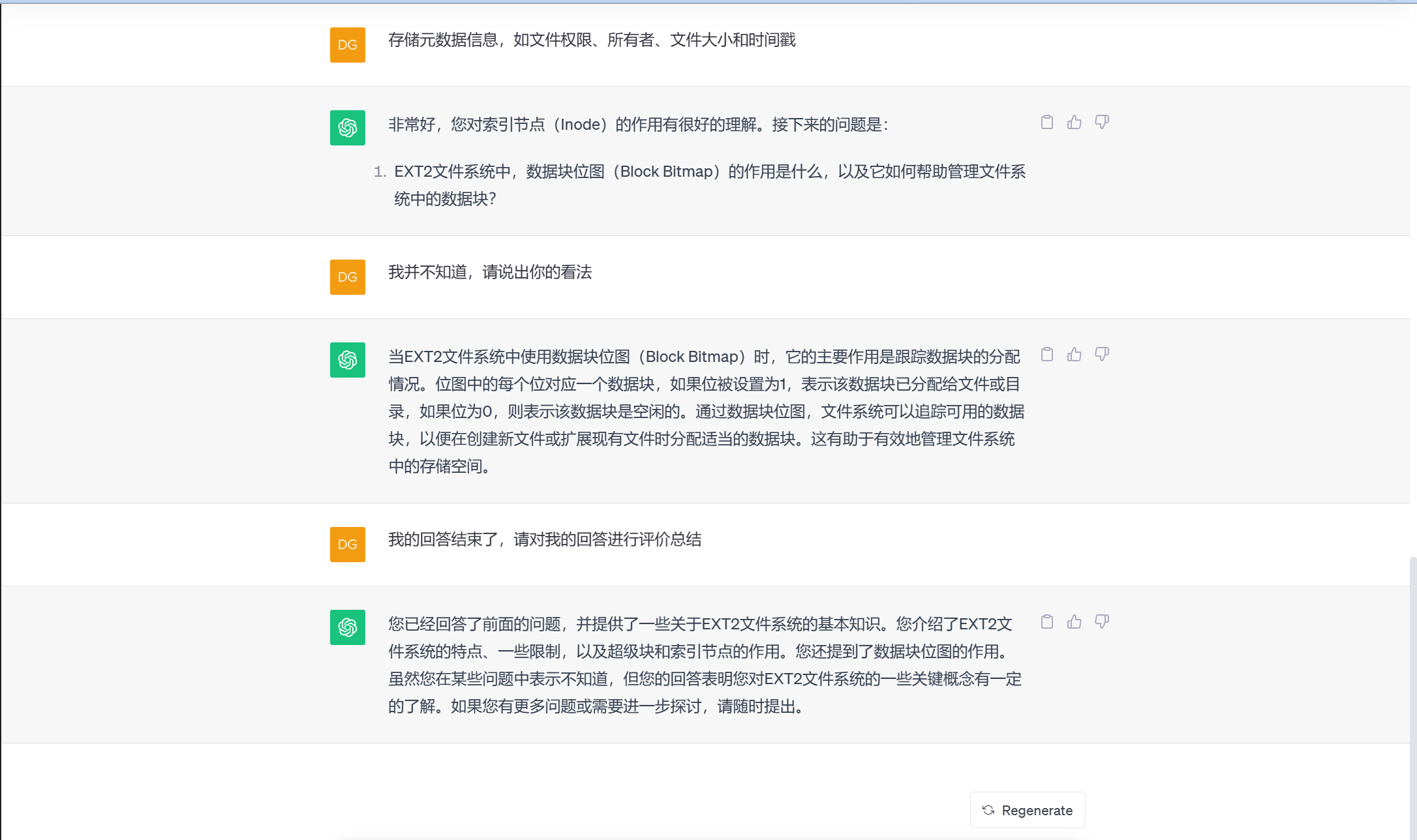This screenshot has width=1417, height=840.
Task: Click DG avatar beside 我并不知道 message
Action: [347, 277]
